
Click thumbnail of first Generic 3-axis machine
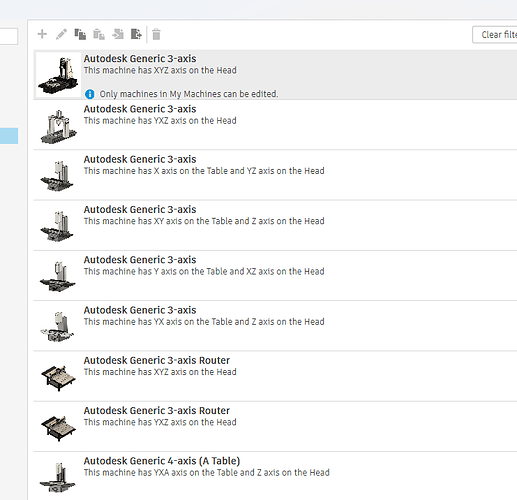[x=58, y=75]
